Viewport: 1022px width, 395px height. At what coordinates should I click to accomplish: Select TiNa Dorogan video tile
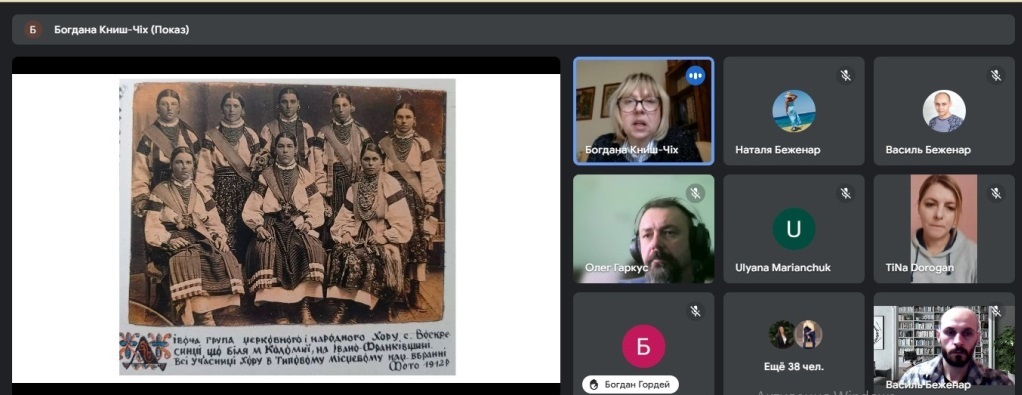[944, 229]
